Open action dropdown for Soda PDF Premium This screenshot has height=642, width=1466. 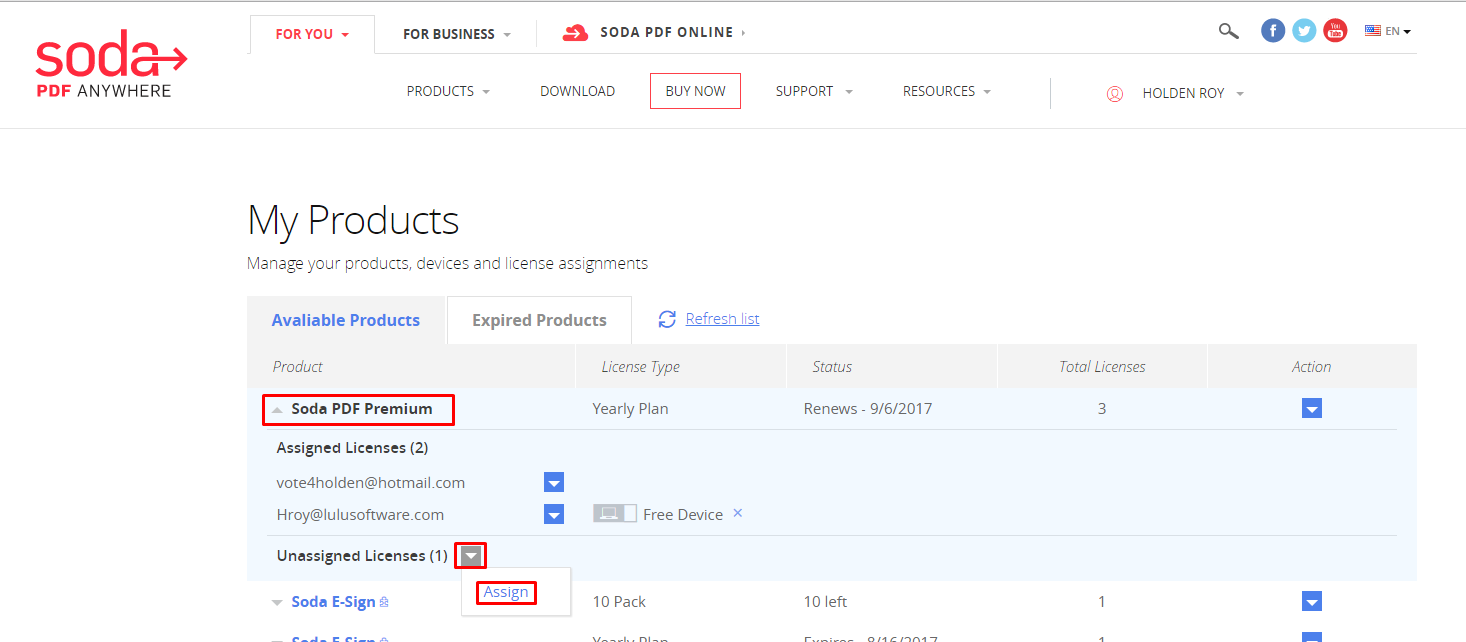click(1312, 408)
